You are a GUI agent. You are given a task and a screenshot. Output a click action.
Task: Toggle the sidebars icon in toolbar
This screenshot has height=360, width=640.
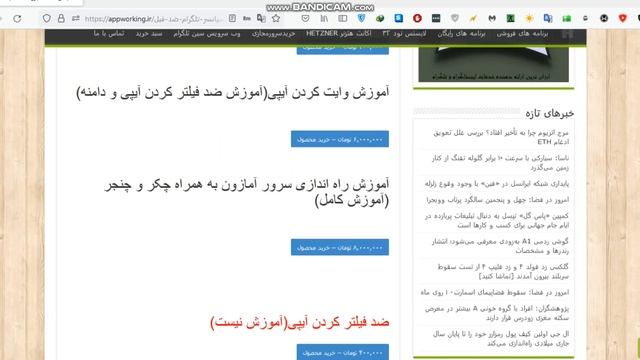click(343, 18)
